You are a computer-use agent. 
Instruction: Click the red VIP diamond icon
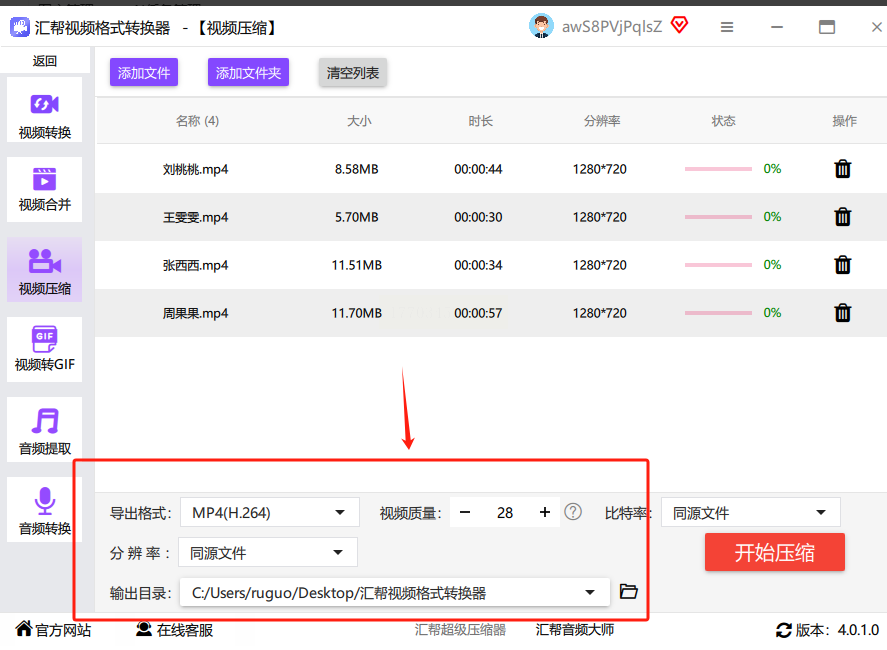click(680, 26)
